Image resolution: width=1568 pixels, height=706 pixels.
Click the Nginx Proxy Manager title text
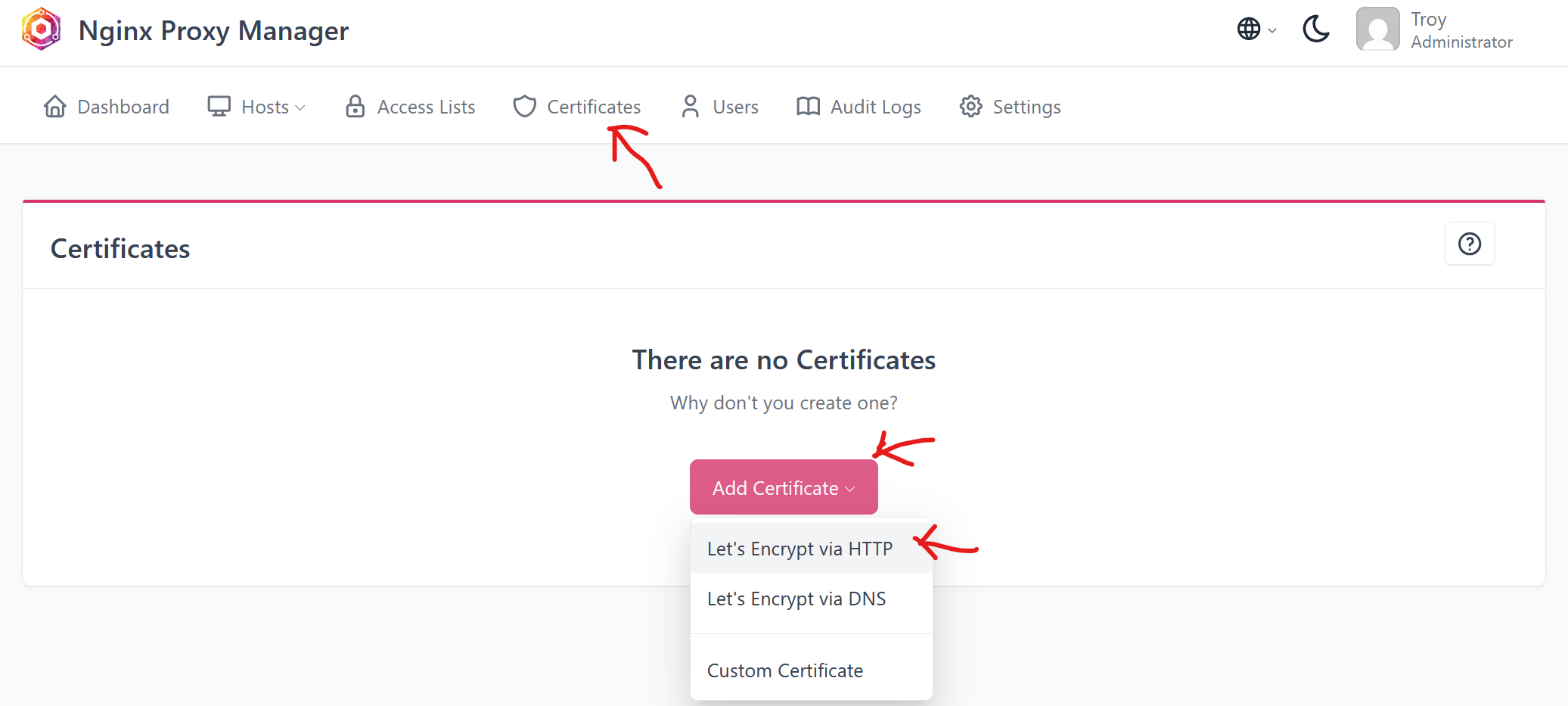pos(213,31)
